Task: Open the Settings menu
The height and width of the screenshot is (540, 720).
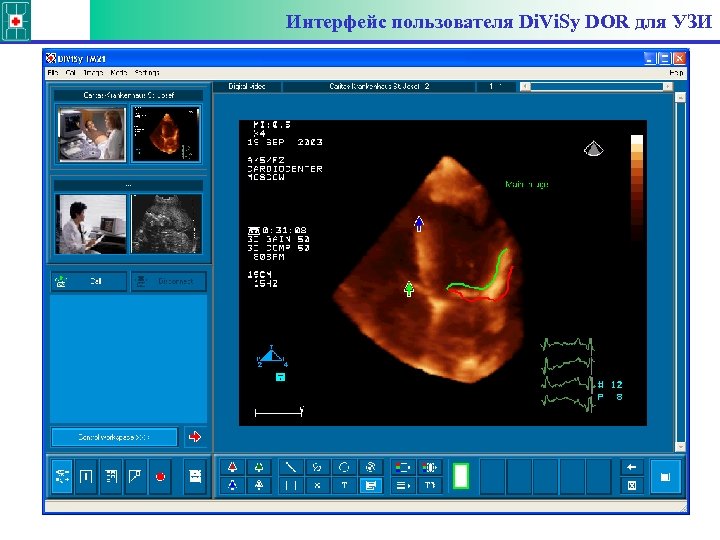Action: (x=147, y=73)
